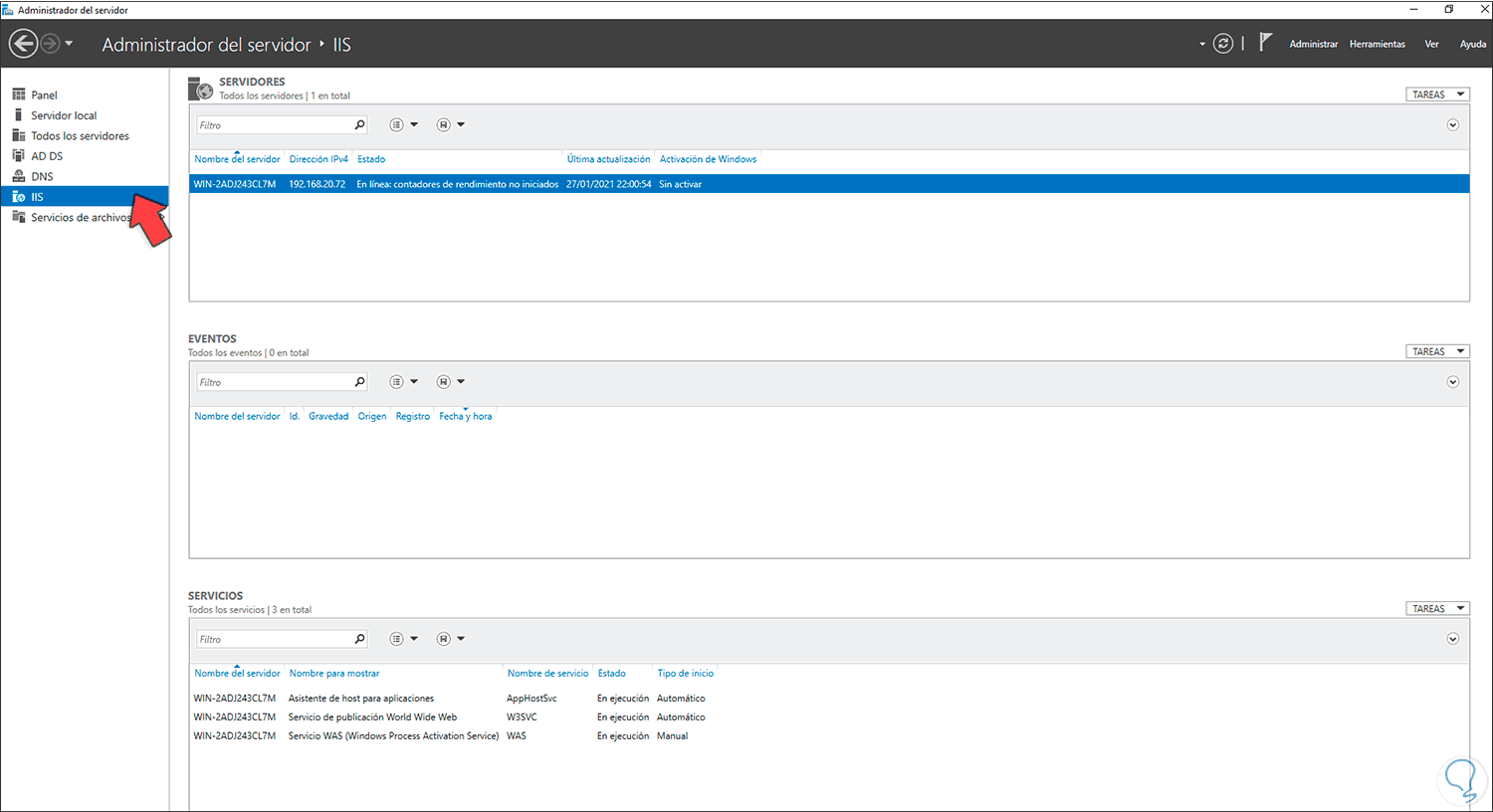Image resolution: width=1493 pixels, height=812 pixels.
Task: Sort services by Tipo de inicio column
Action: (x=686, y=674)
